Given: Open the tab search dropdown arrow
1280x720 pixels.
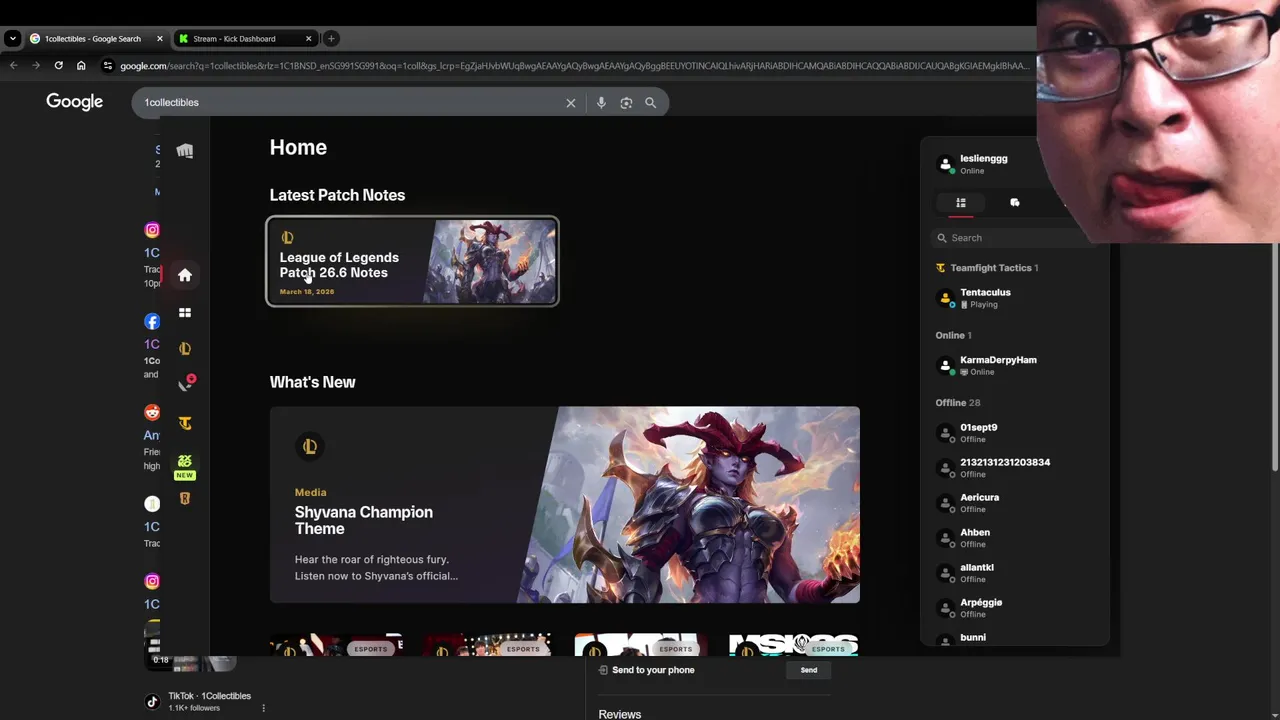Looking at the screenshot, I should click(x=12, y=39).
